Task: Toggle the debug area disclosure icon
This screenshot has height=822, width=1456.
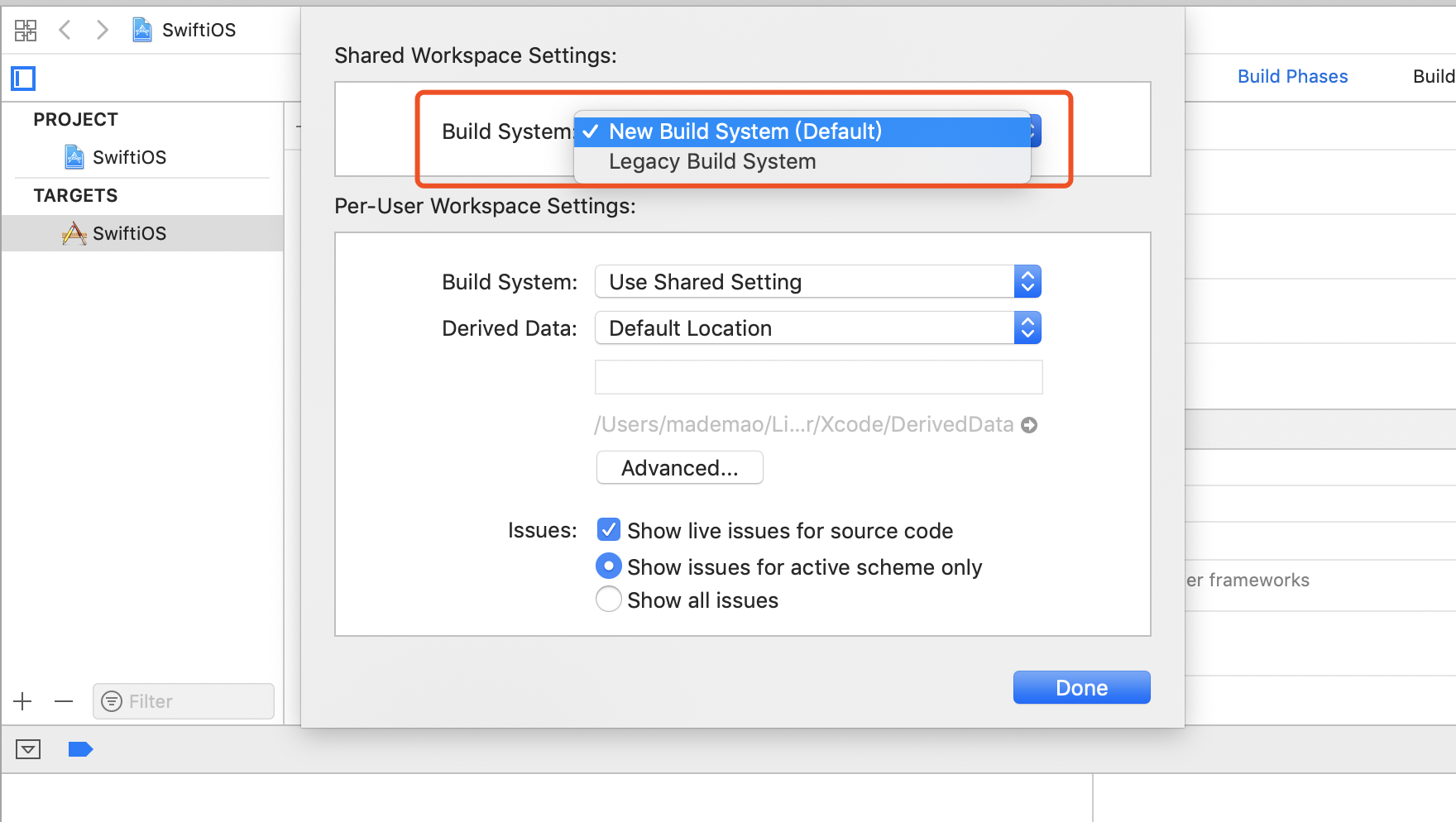Action: click(28, 749)
